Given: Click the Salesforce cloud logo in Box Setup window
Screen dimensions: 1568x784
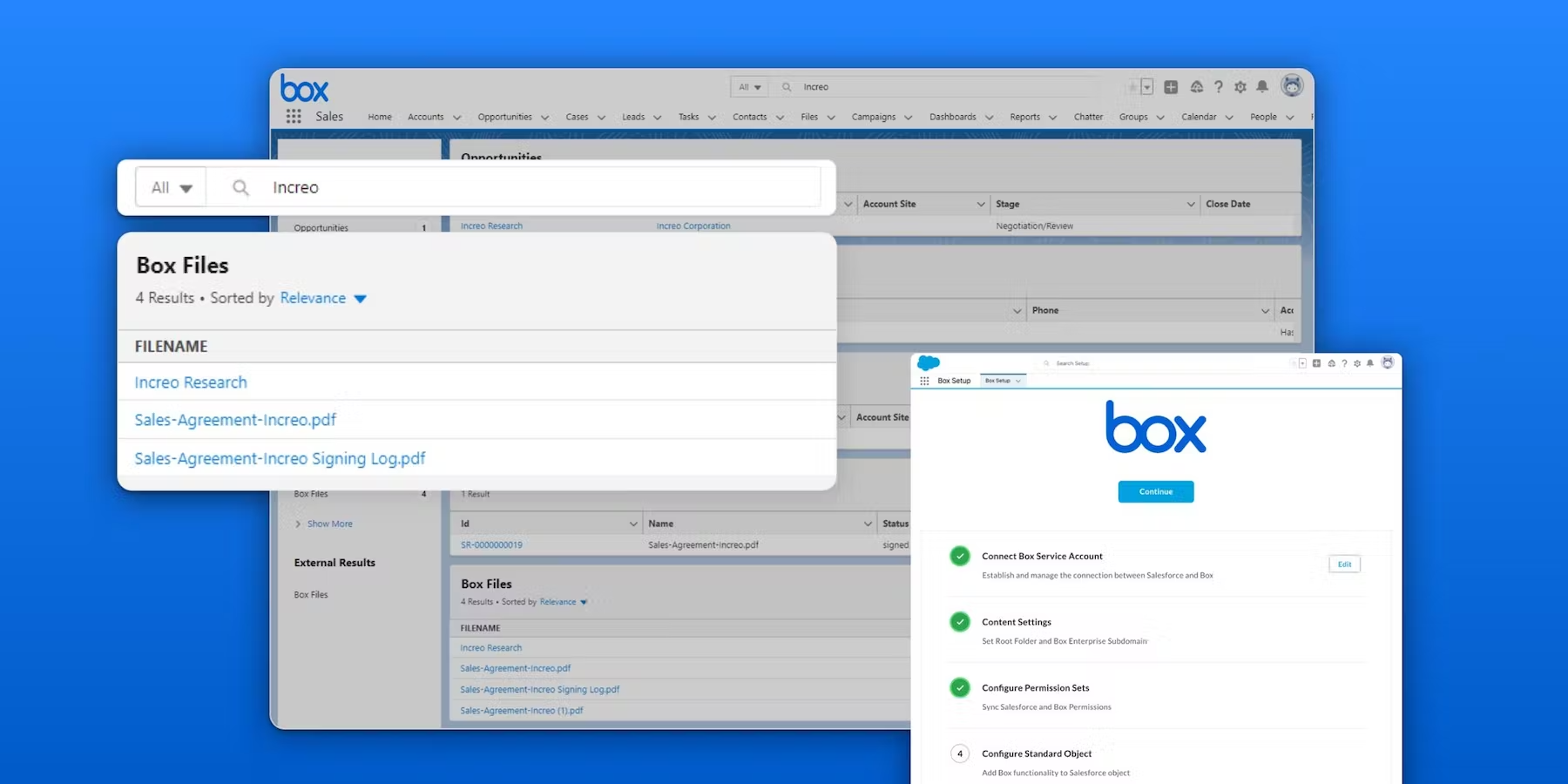Looking at the screenshot, I should tap(927, 363).
